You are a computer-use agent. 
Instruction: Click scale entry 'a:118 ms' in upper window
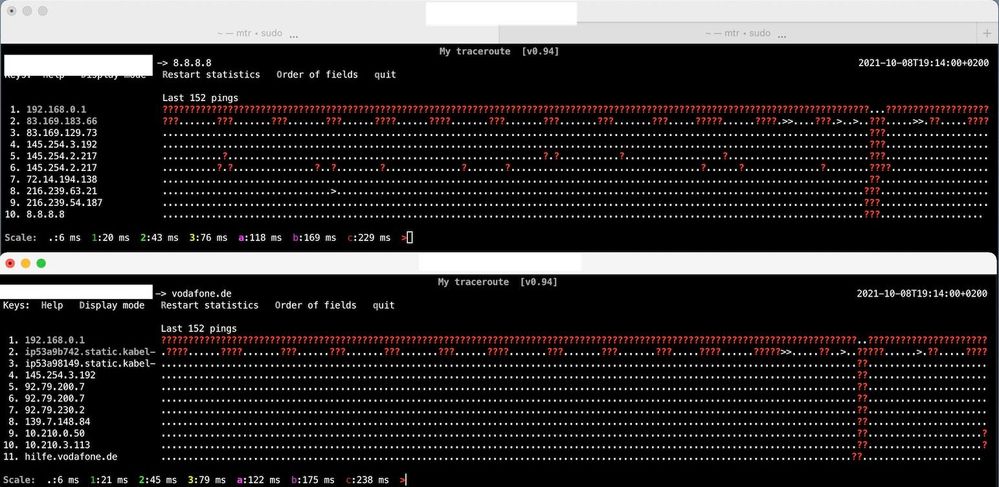pos(260,238)
